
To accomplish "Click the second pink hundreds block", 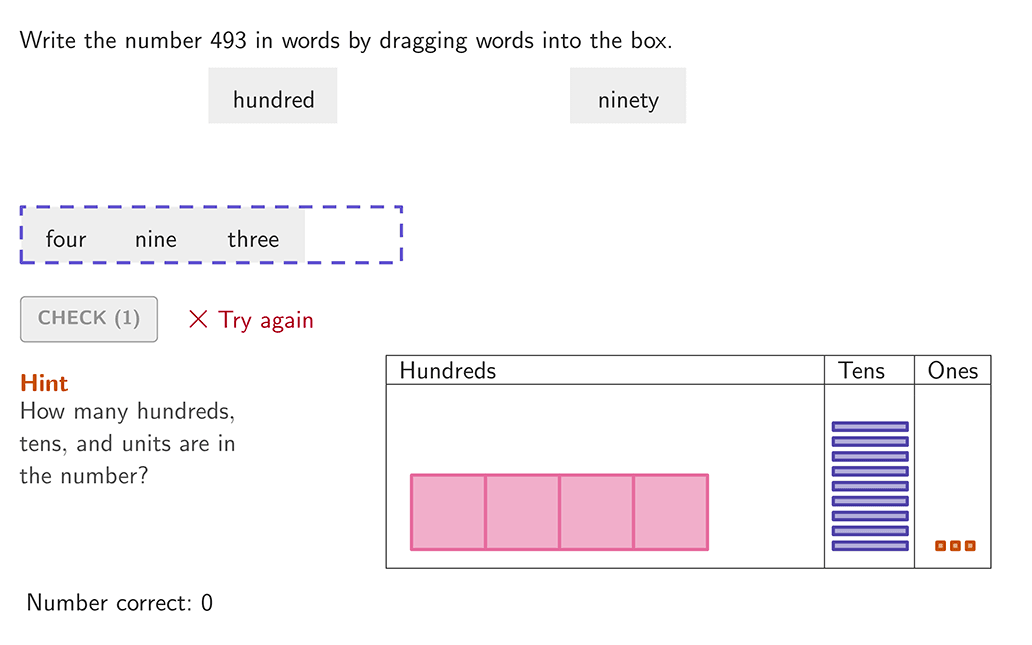I will click(522, 512).
